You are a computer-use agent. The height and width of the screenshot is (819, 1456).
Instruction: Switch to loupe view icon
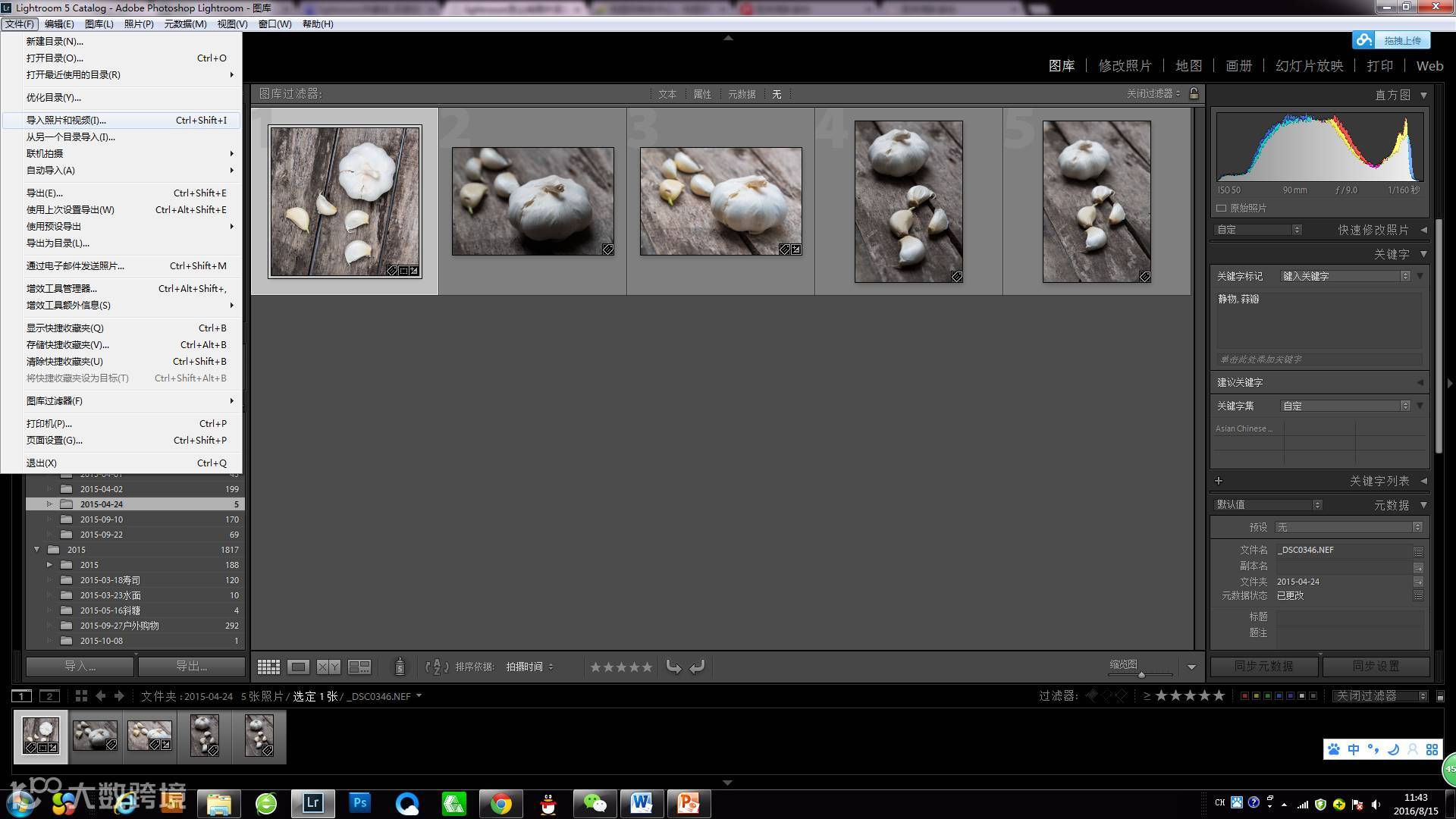(298, 667)
